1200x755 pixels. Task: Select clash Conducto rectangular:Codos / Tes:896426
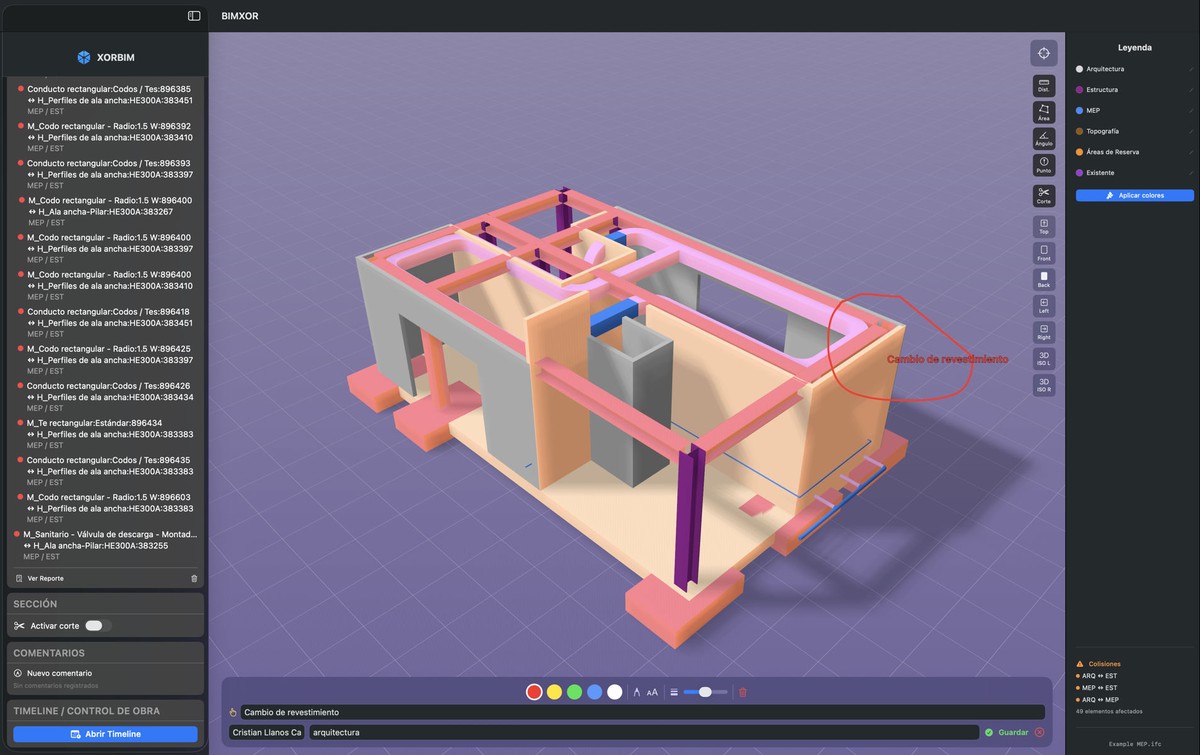click(x=107, y=397)
